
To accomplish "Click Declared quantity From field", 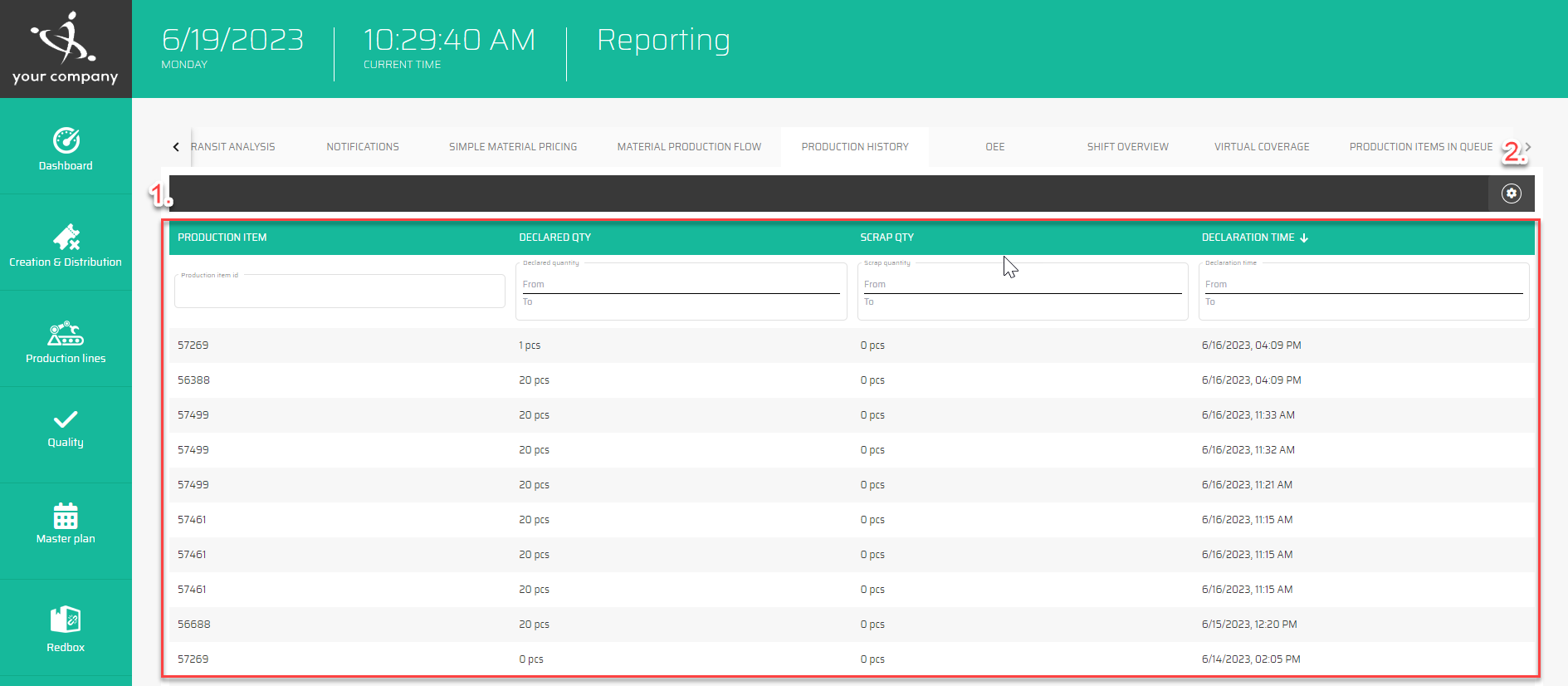I will click(x=681, y=284).
